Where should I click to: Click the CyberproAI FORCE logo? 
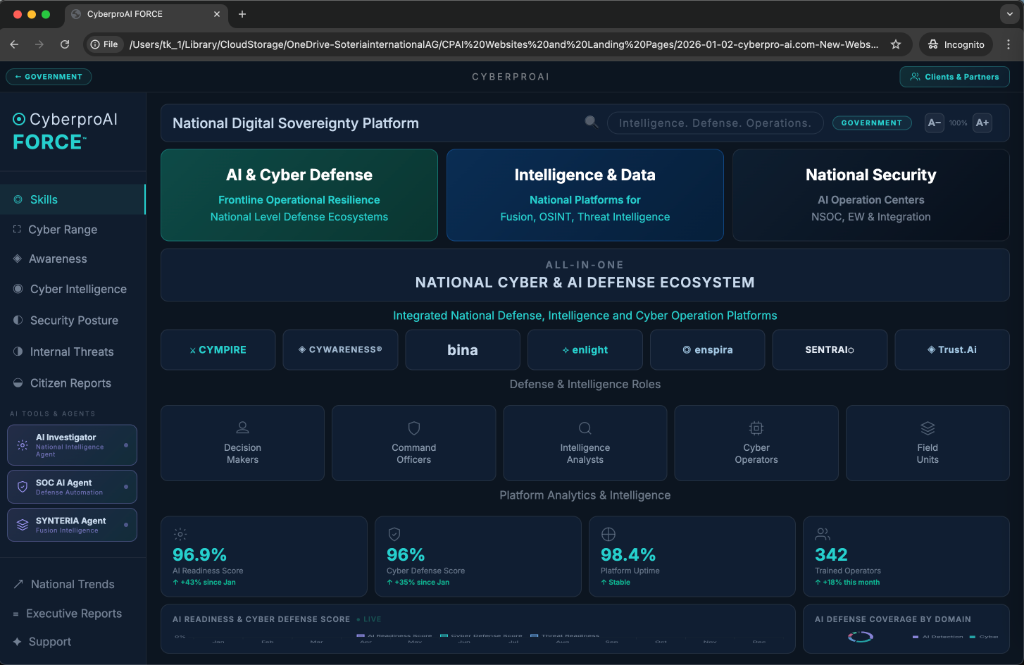point(65,131)
